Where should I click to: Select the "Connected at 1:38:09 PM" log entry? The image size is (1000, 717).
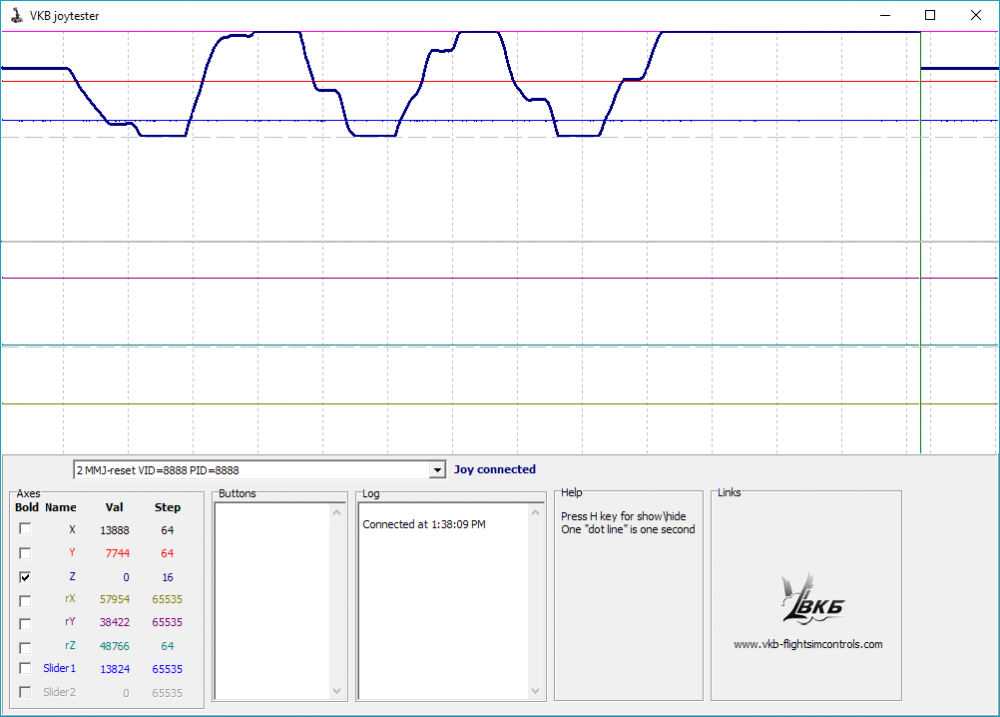click(x=424, y=524)
